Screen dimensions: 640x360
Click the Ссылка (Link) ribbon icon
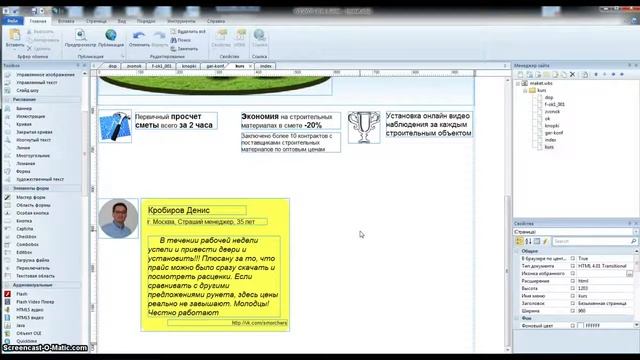click(x=259, y=36)
